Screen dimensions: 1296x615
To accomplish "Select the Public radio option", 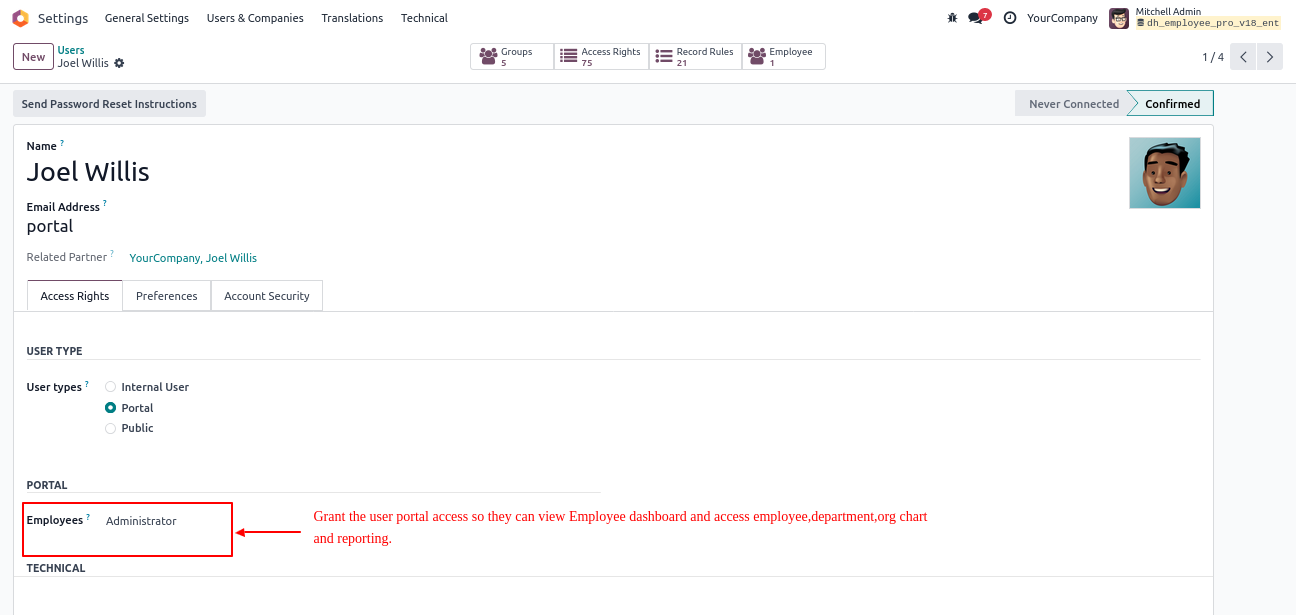I will [x=111, y=428].
